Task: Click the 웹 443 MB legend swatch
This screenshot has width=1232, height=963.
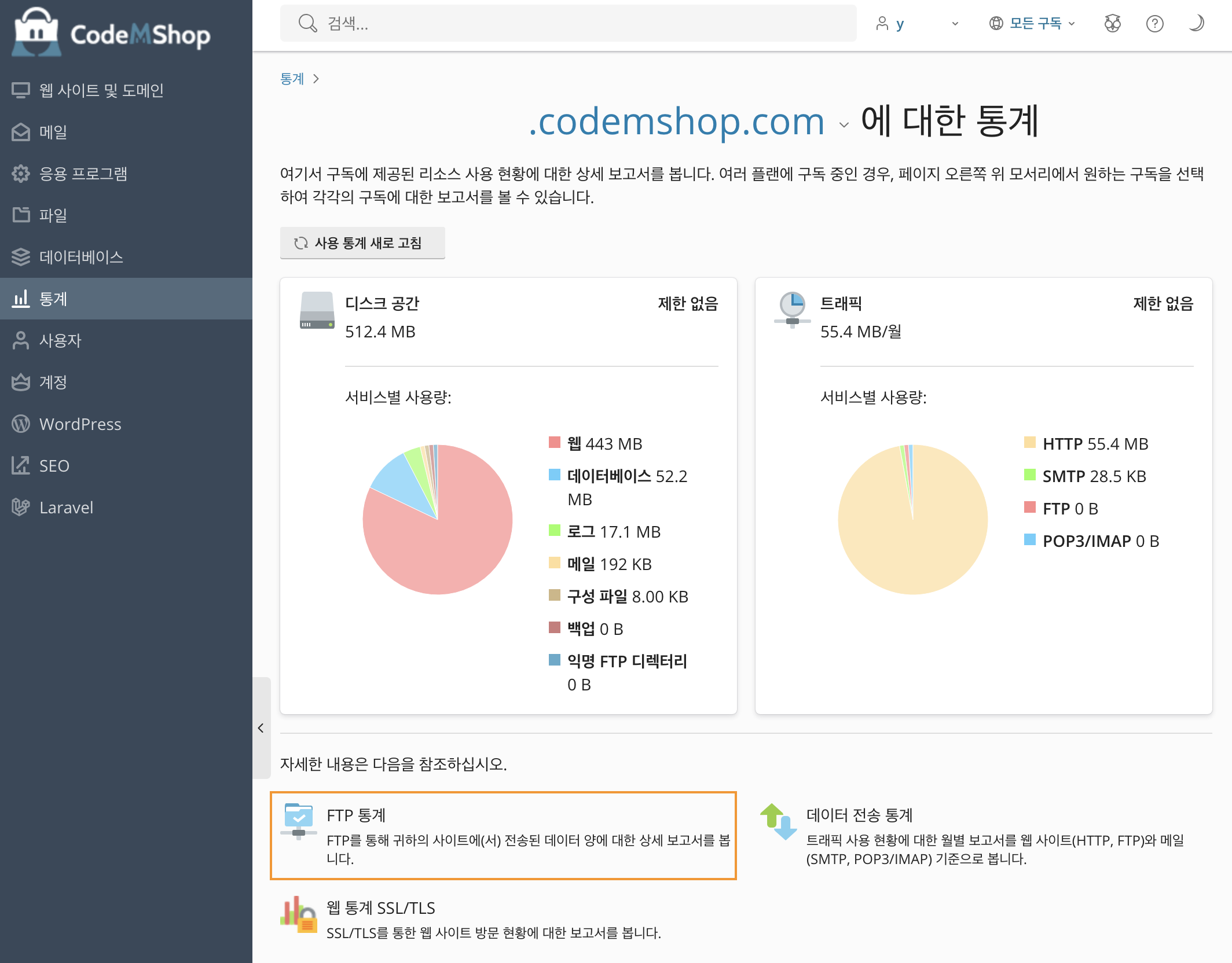Action: 554,443
